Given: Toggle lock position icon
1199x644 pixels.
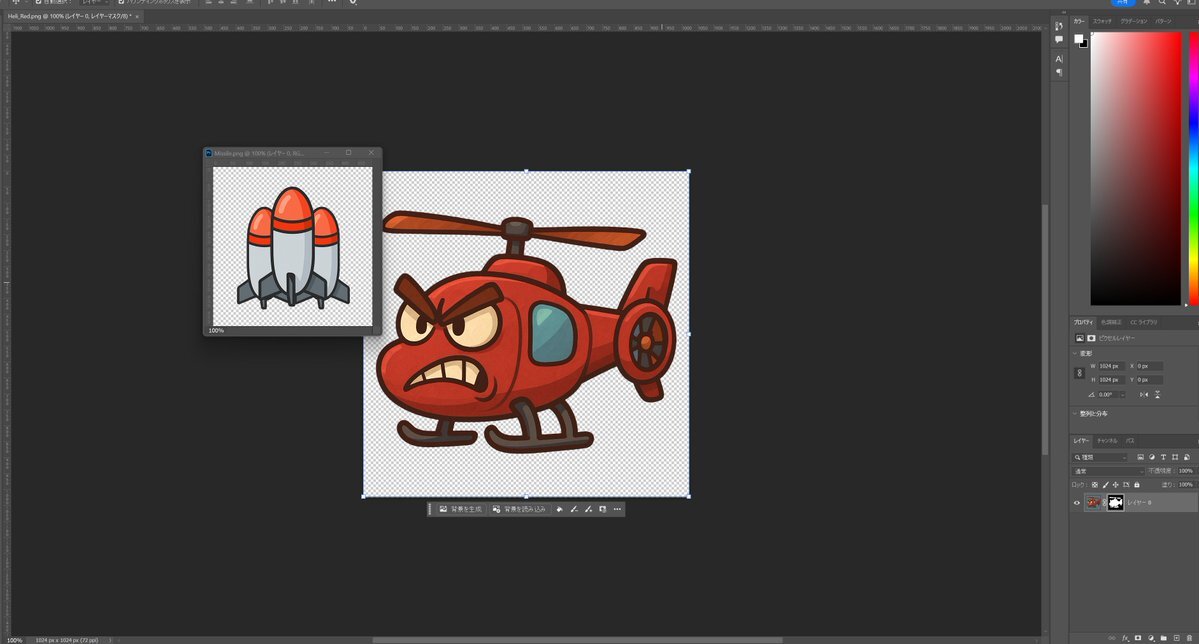Looking at the screenshot, I should [1115, 485].
